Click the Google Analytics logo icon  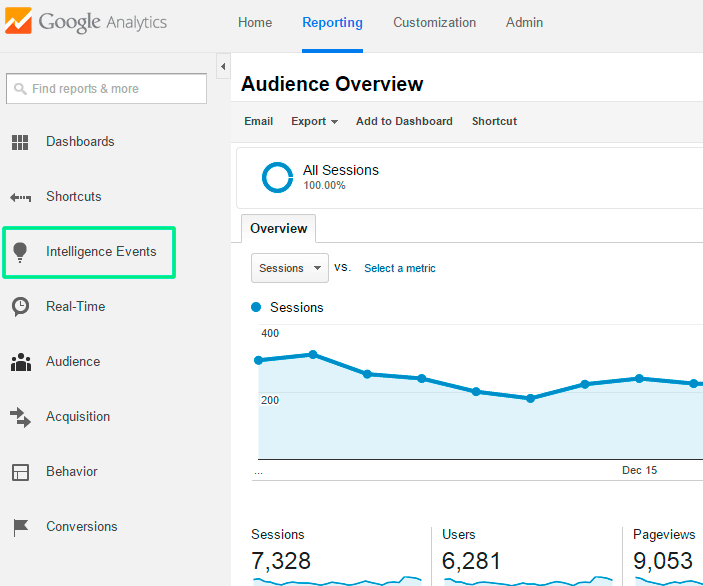[x=20, y=22]
